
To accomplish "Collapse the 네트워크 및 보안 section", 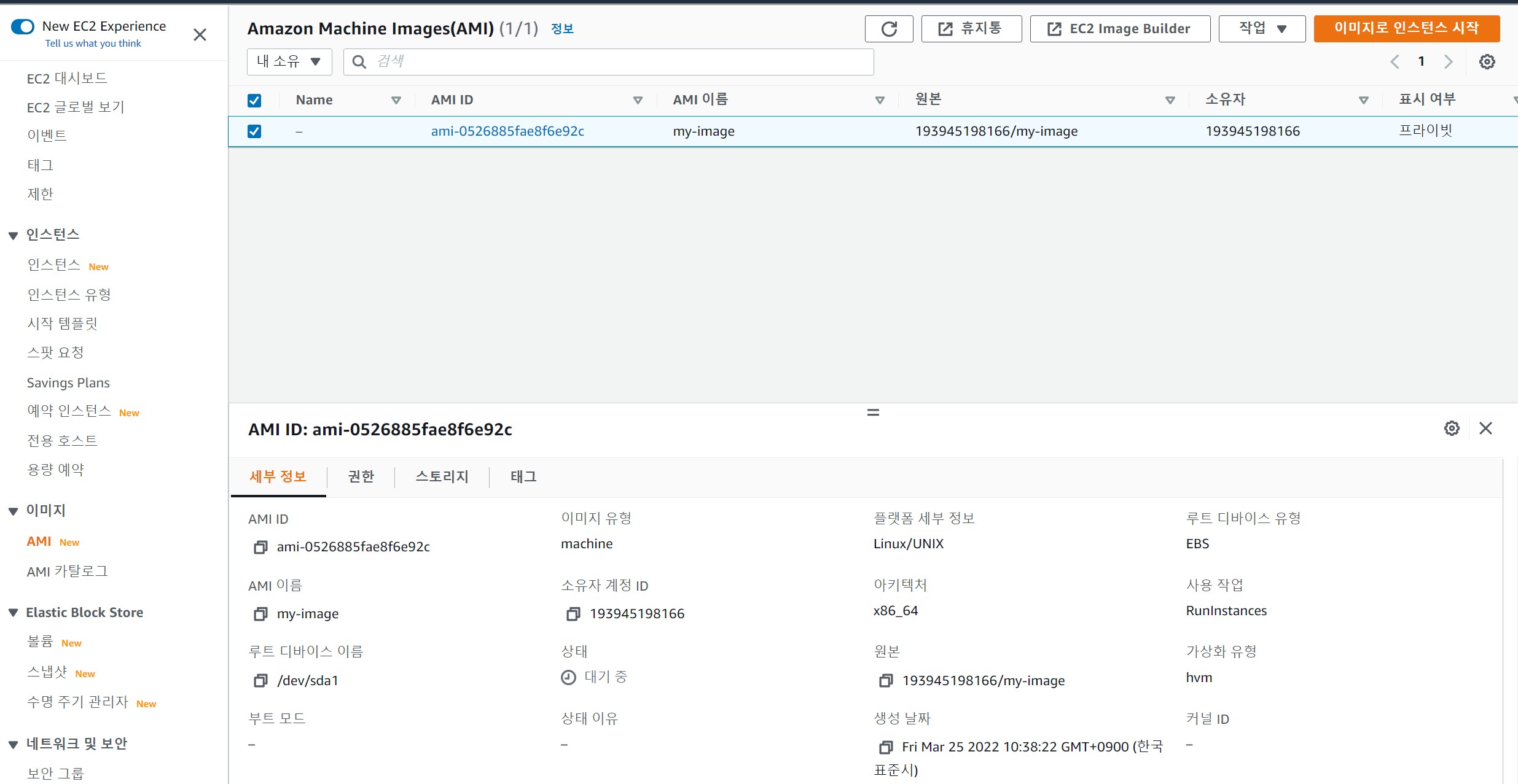I will [14, 745].
